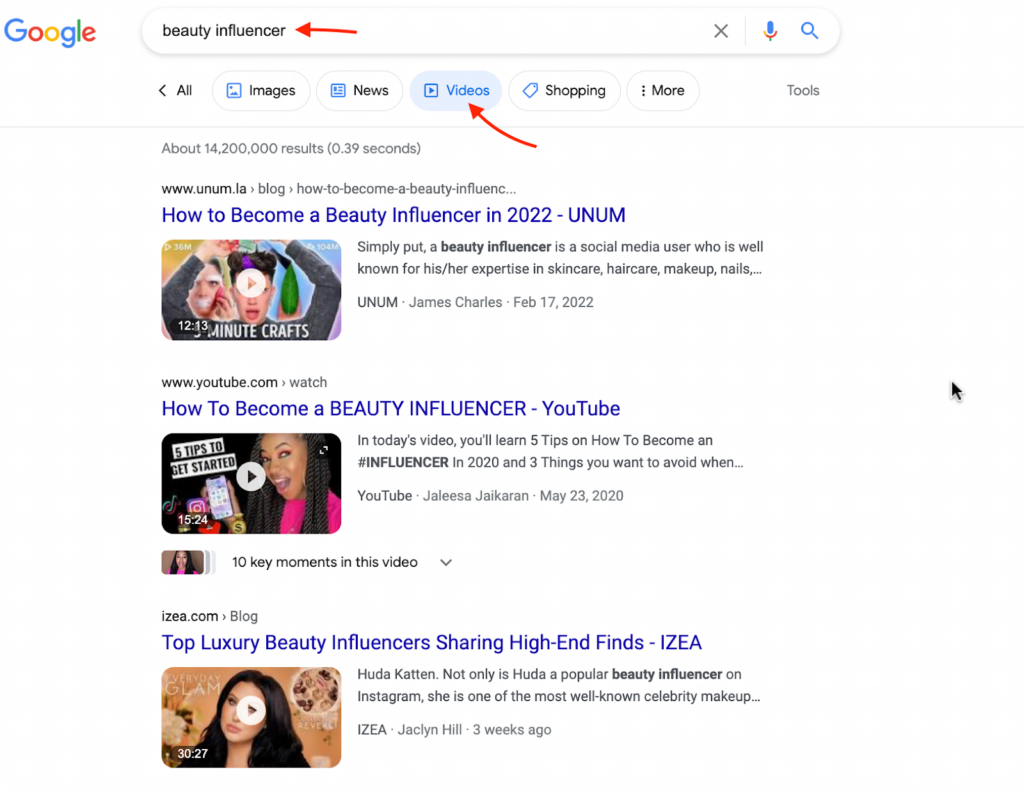Click the izea.com Blog breadcrumb

pyautogui.click(x=210, y=616)
